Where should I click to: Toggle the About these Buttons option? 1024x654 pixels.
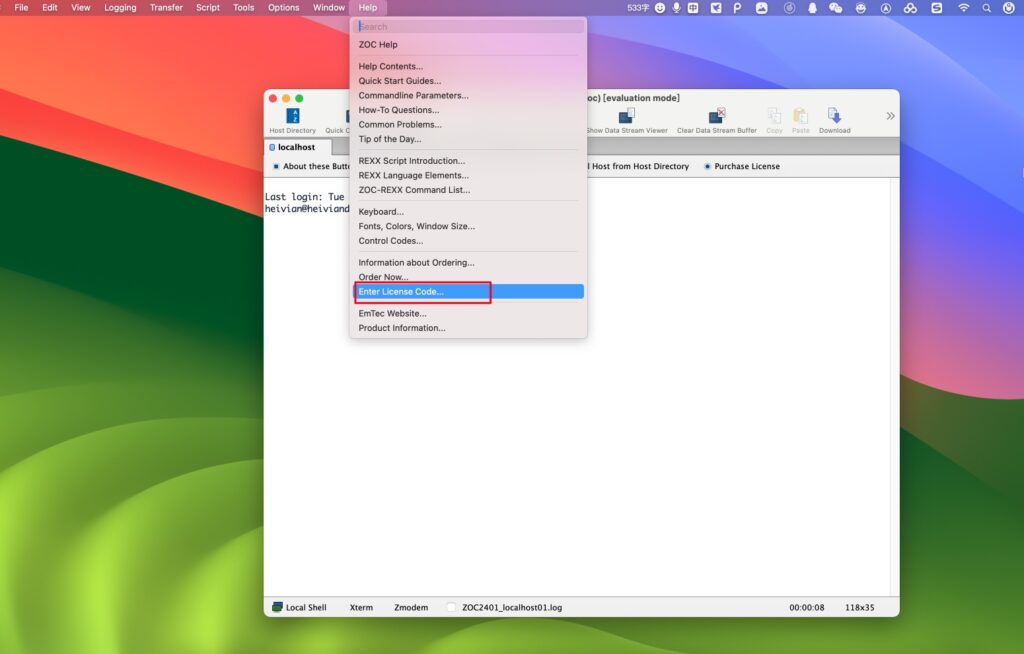click(x=310, y=166)
